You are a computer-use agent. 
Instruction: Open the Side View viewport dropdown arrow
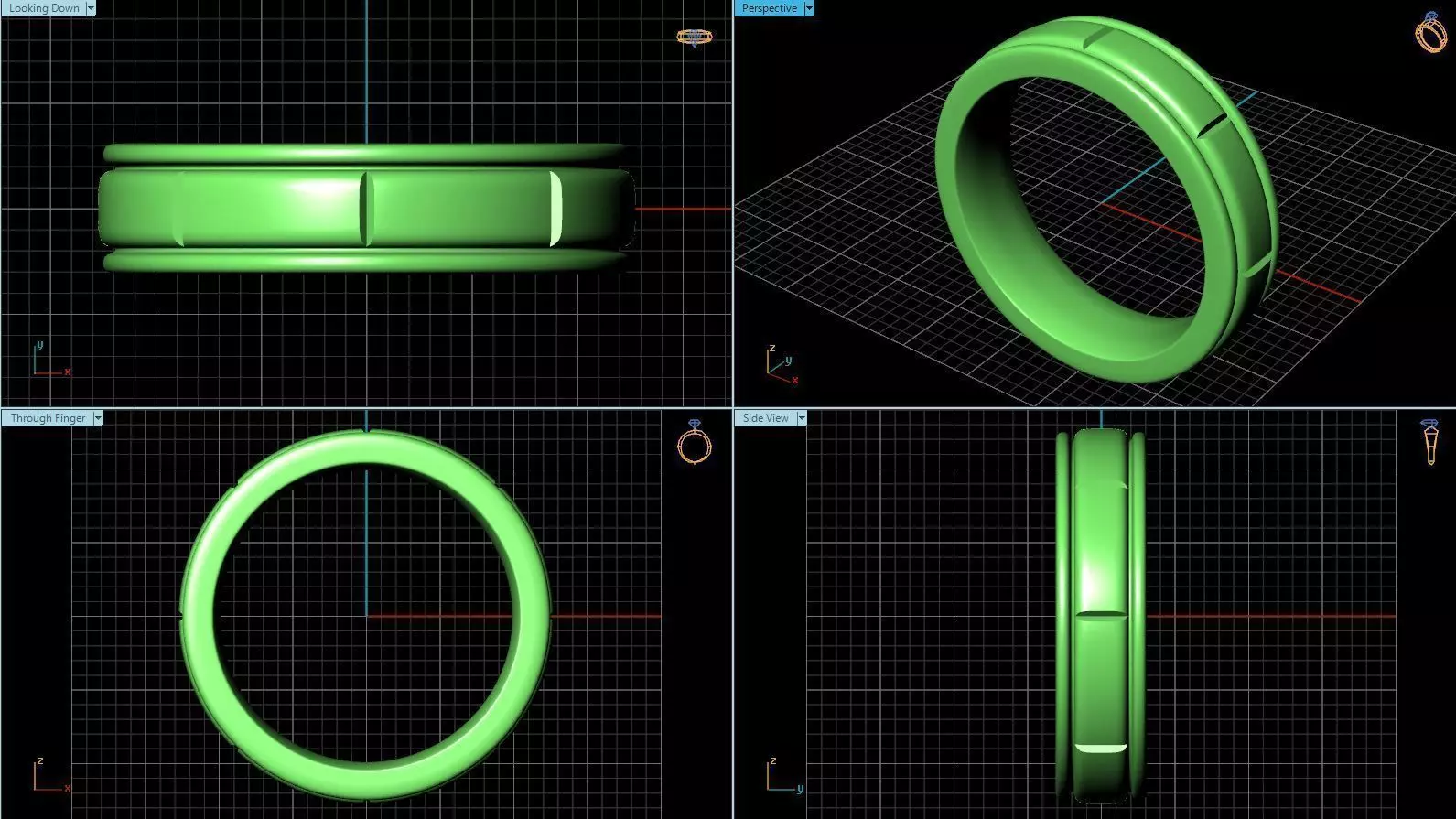pos(802,418)
